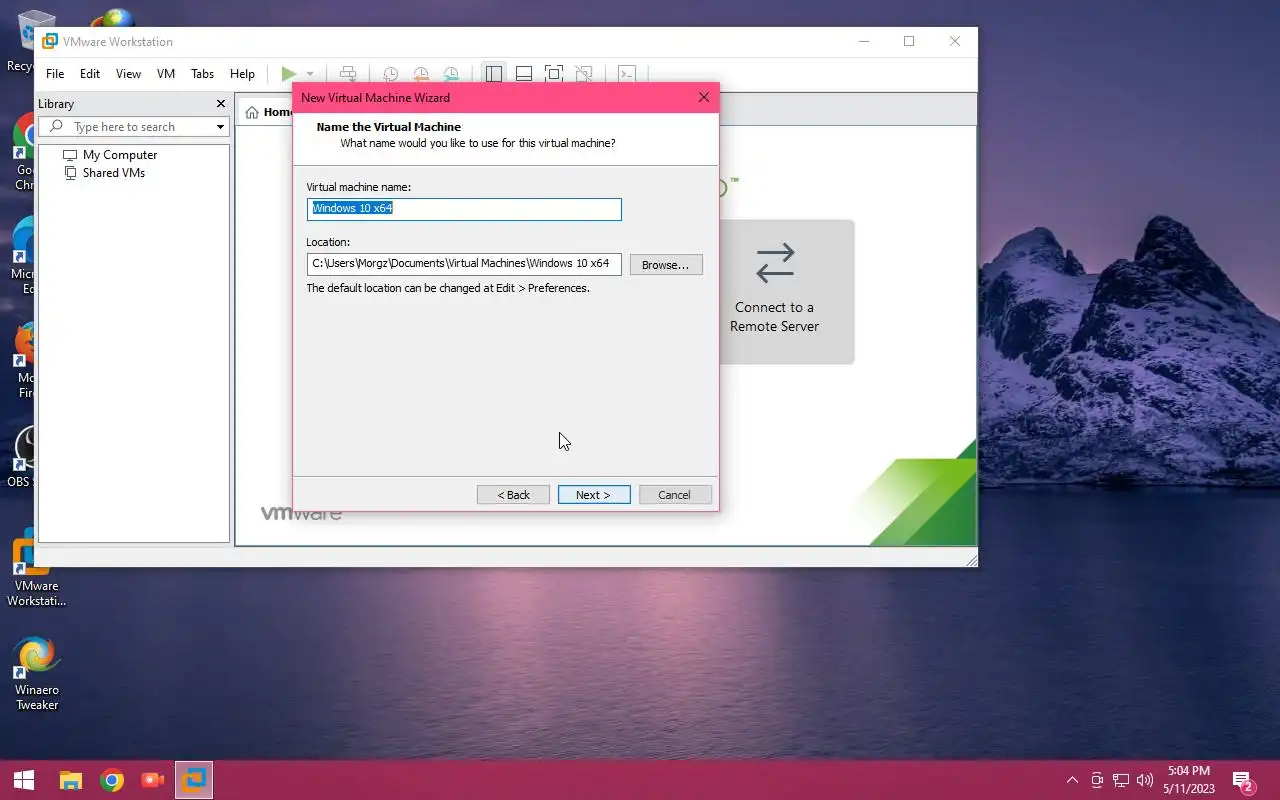
Task: Open the Help menu
Action: pyautogui.click(x=242, y=74)
